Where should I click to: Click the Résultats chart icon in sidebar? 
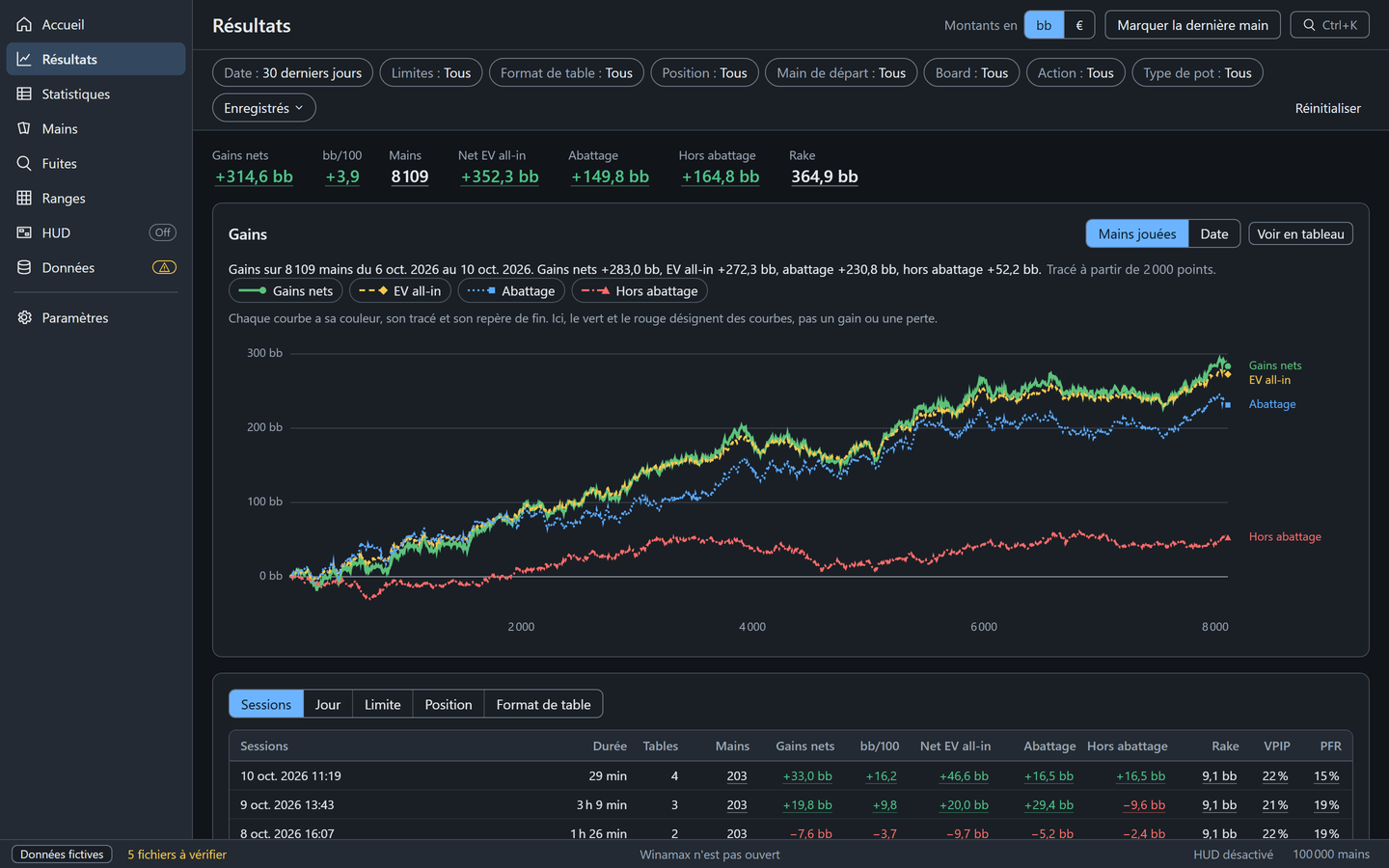pyautogui.click(x=24, y=59)
